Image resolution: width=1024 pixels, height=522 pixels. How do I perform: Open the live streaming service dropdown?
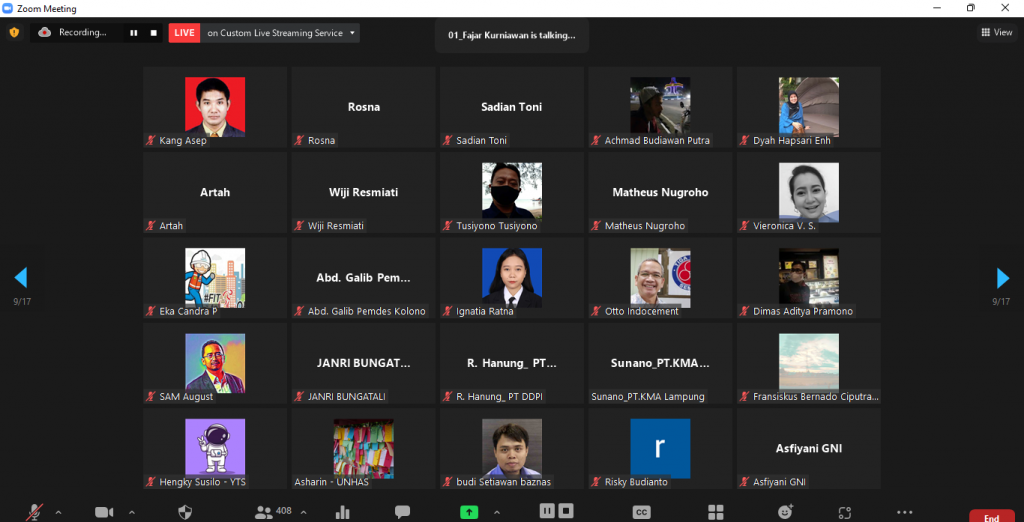coord(352,33)
